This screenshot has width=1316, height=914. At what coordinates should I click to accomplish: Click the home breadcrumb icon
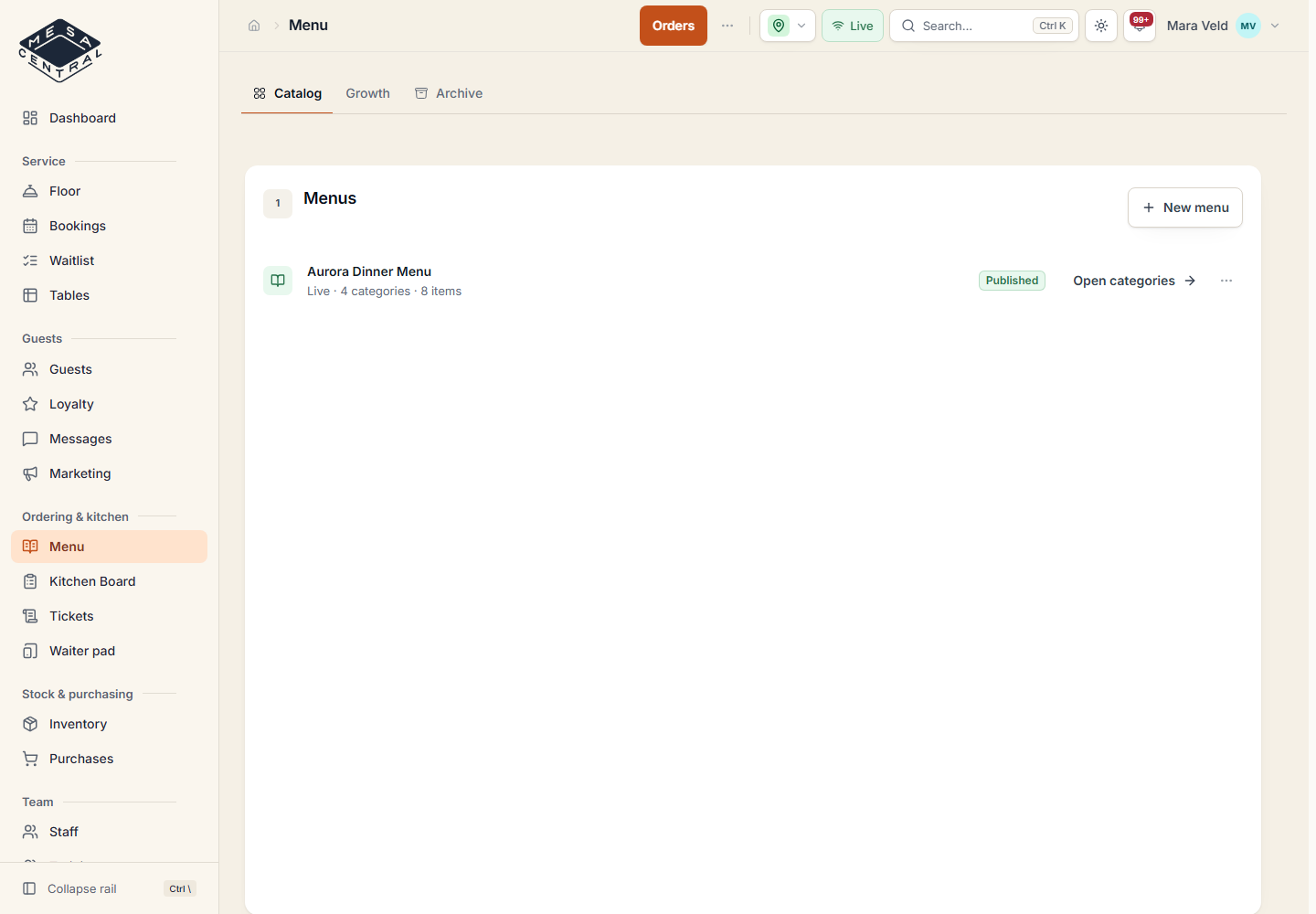[254, 26]
